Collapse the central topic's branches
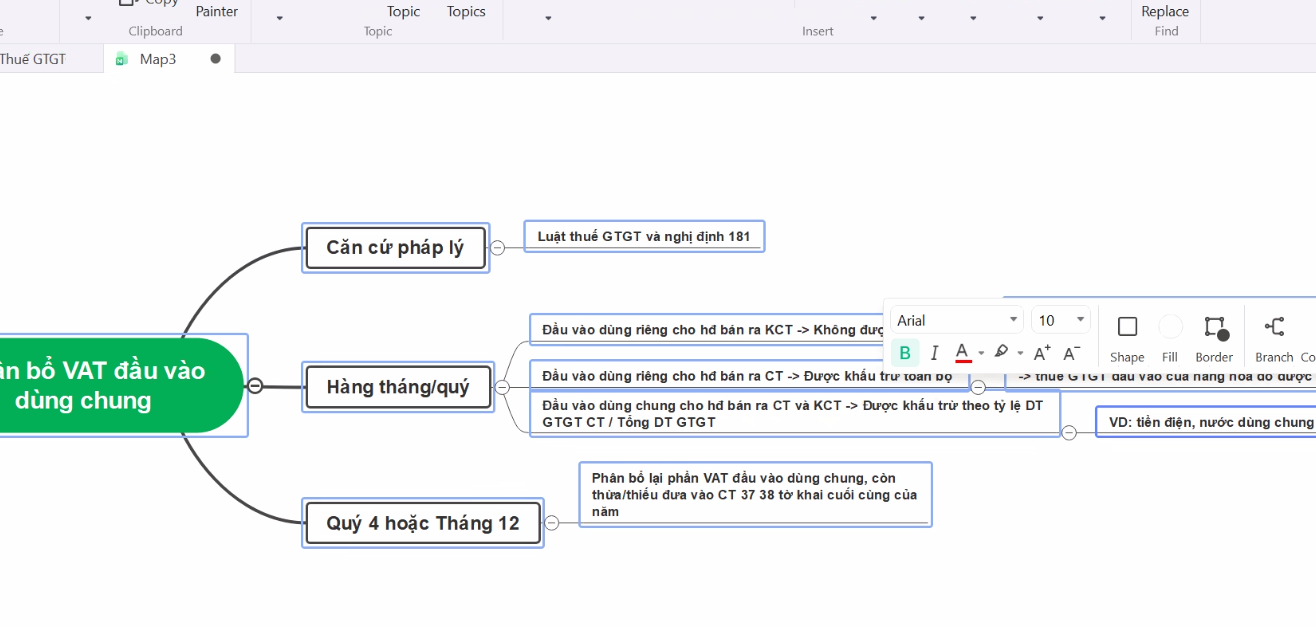 coord(255,385)
